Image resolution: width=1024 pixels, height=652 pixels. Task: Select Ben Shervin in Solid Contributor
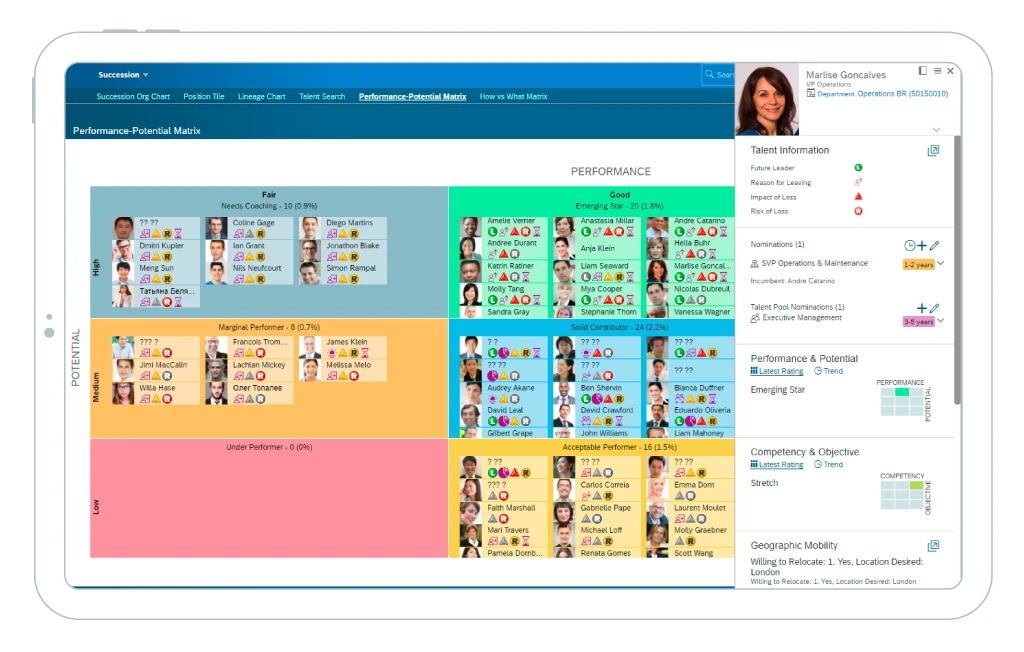596,393
